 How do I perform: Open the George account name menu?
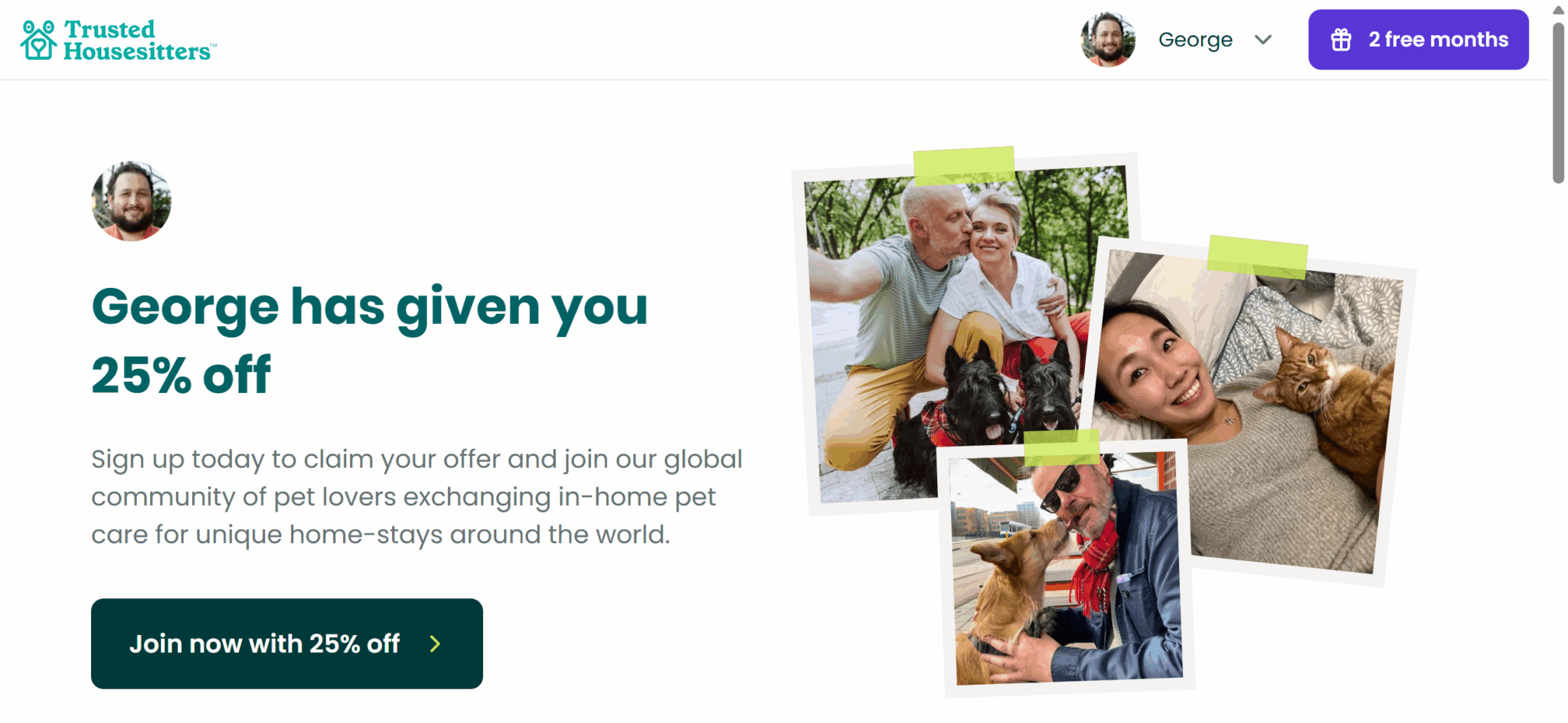click(x=1195, y=40)
